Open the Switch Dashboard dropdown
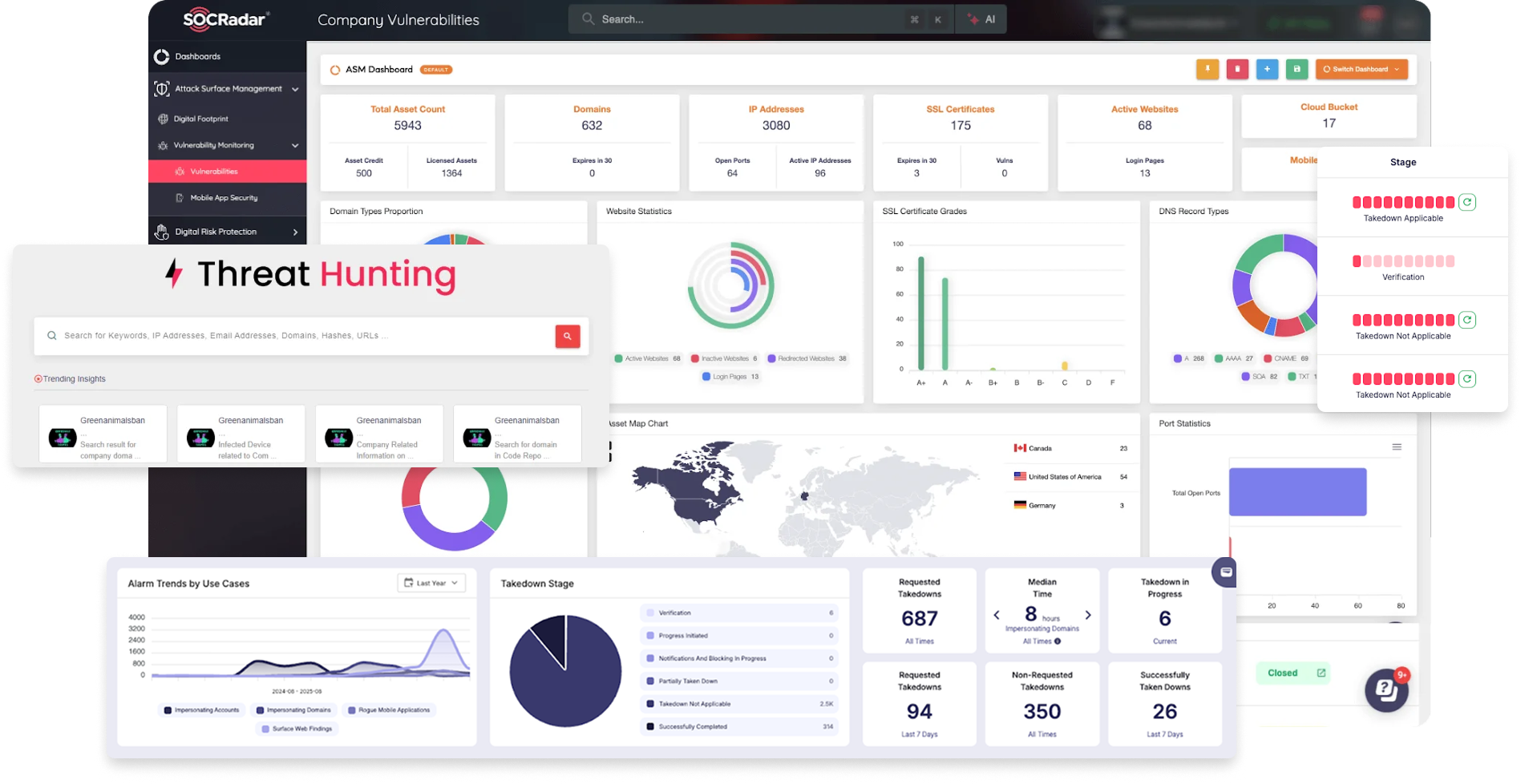This screenshot has width=1521, height=784. pyautogui.click(x=1361, y=70)
